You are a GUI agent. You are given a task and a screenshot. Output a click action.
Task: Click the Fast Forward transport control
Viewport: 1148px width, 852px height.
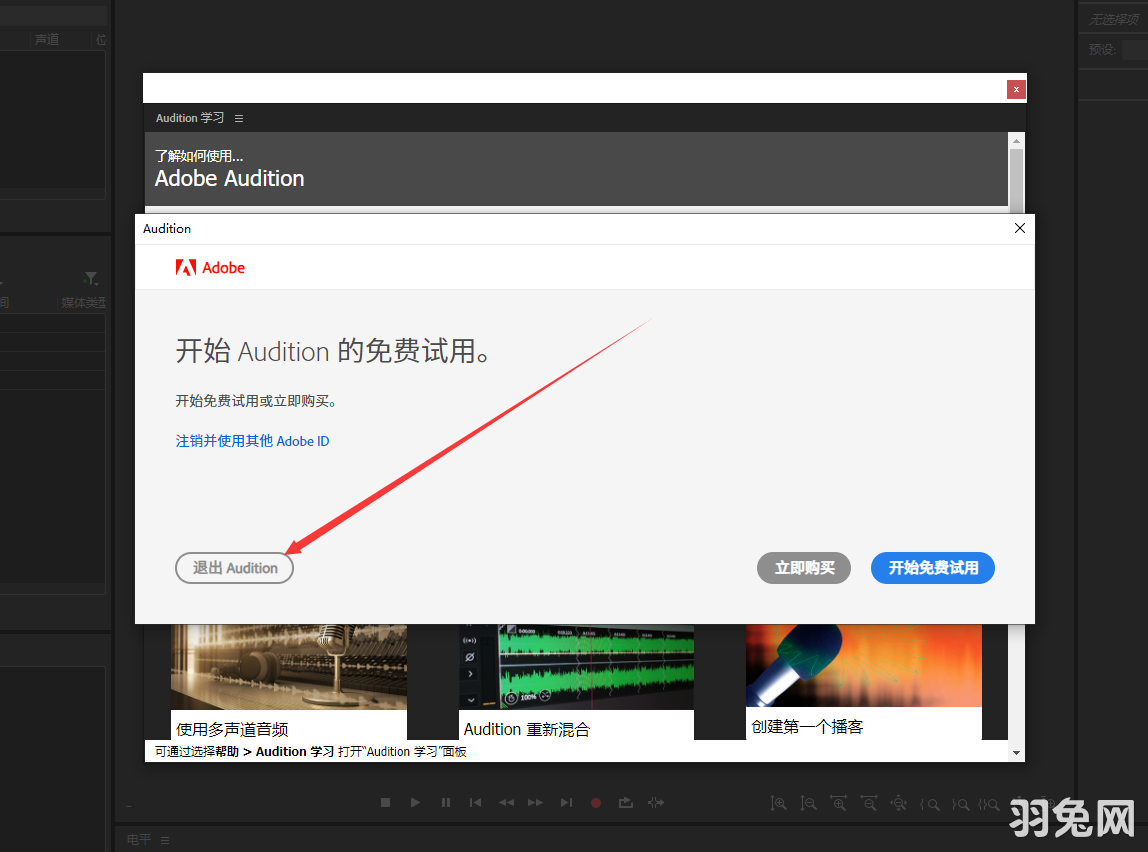click(x=535, y=802)
